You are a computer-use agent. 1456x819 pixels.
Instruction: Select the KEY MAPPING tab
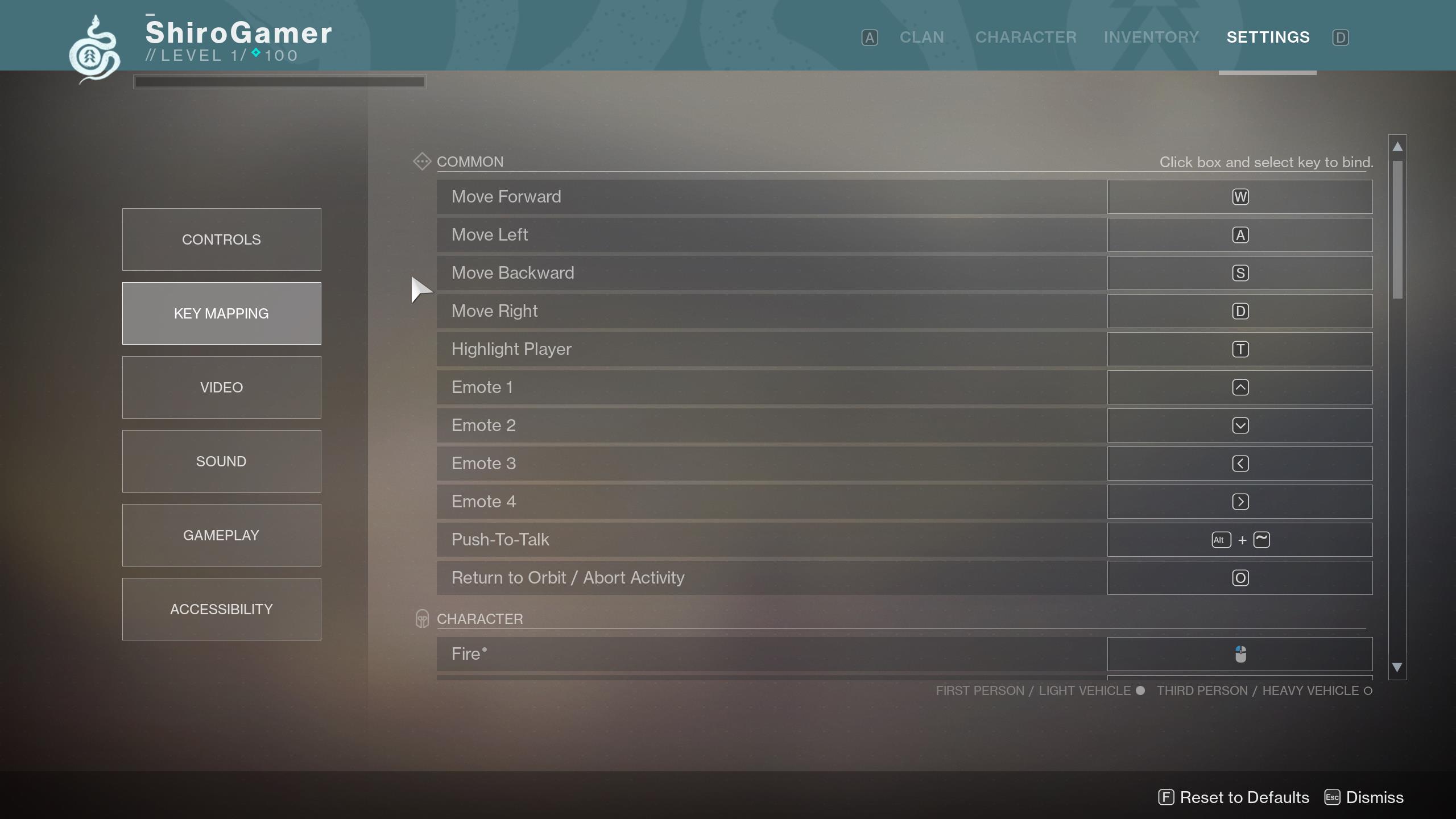221,313
